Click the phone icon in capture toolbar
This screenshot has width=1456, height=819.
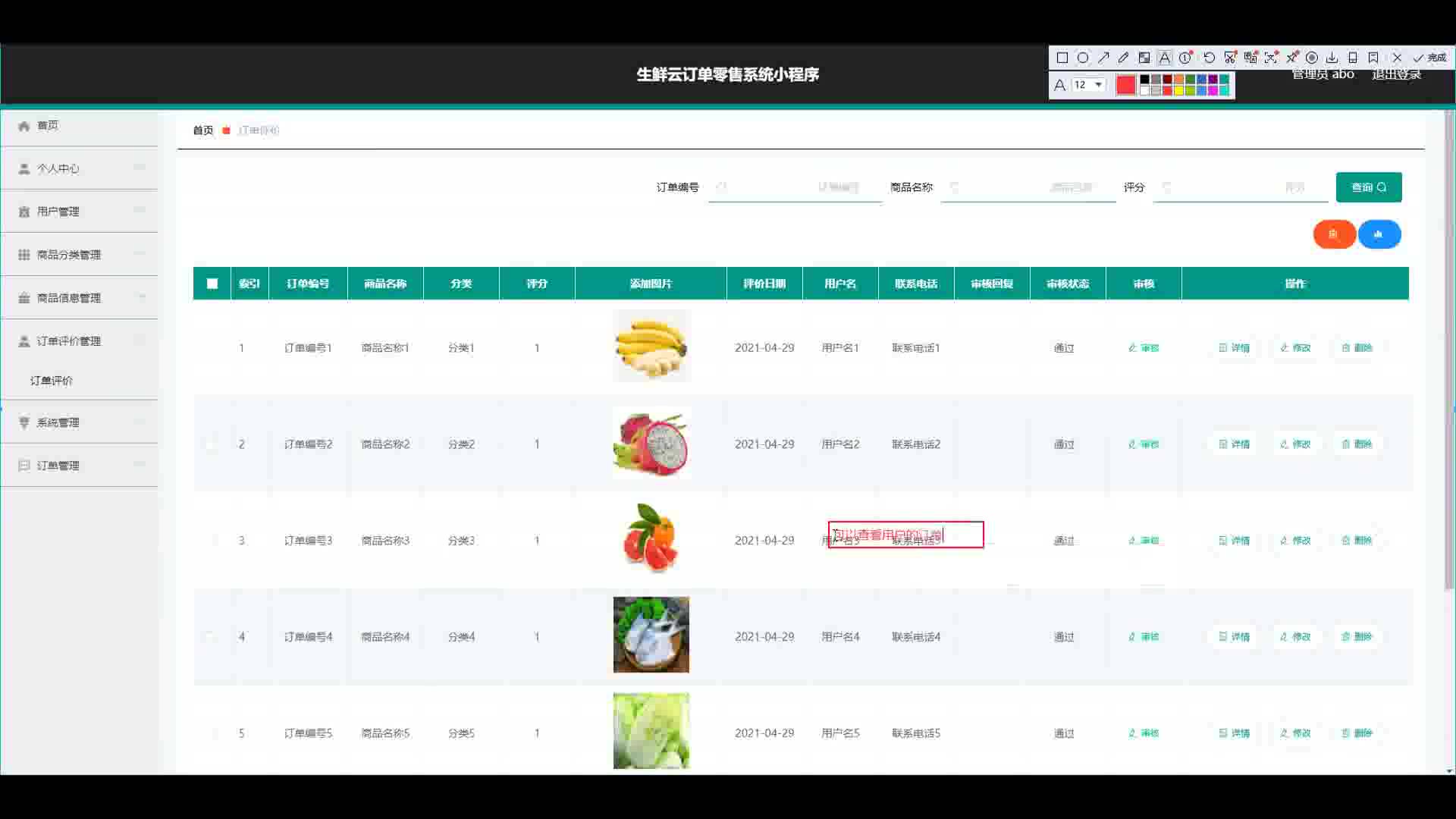(x=1352, y=58)
